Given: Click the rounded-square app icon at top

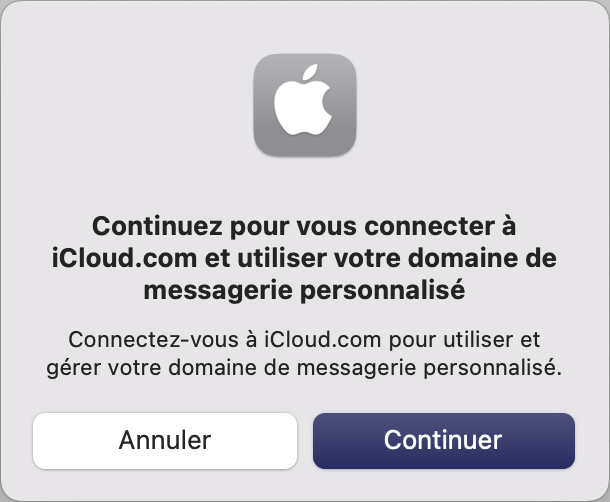Looking at the screenshot, I should click(x=305, y=105).
